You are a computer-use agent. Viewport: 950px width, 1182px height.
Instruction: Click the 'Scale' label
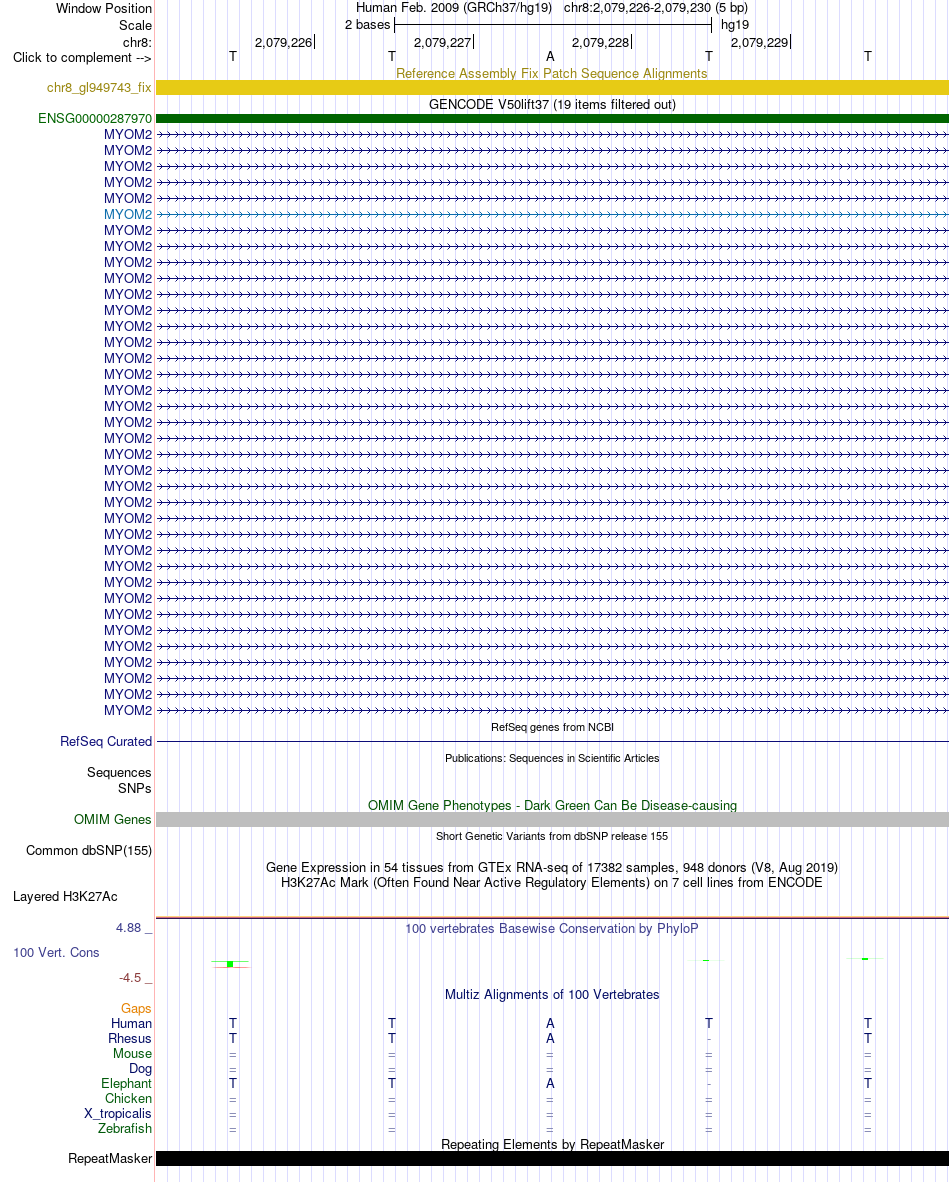click(136, 25)
